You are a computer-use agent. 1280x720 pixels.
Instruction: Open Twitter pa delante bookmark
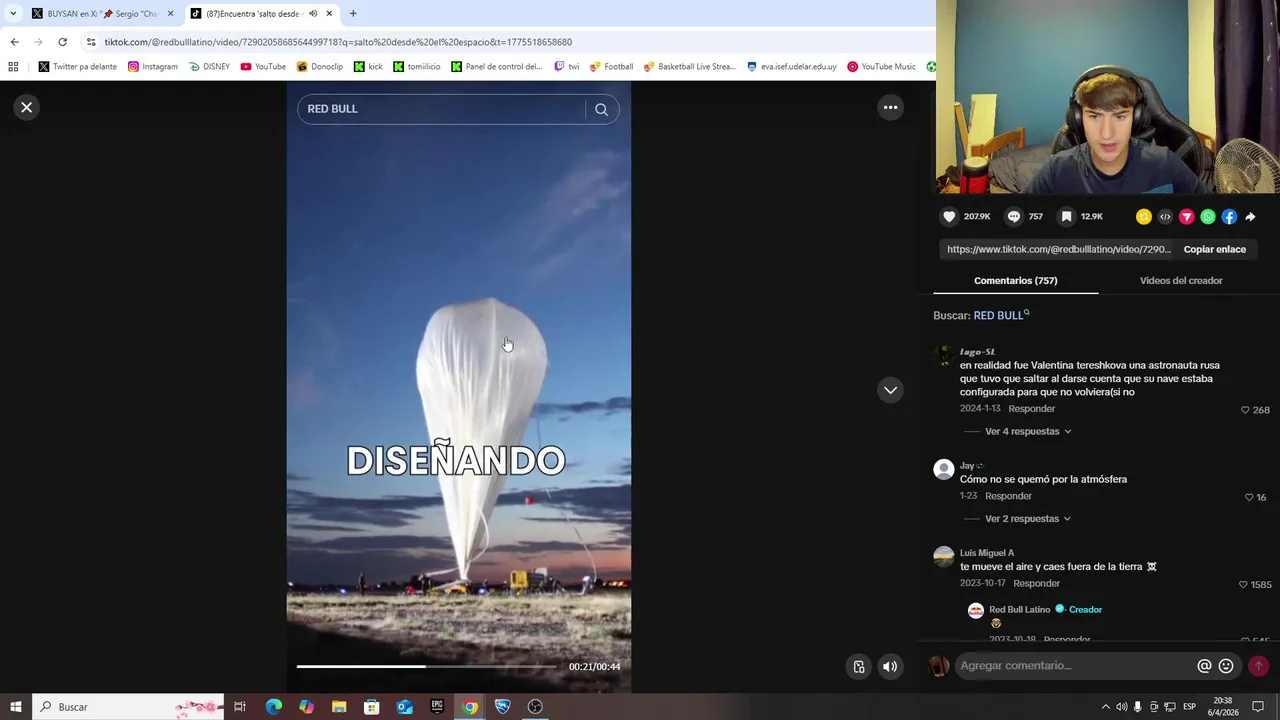click(77, 67)
